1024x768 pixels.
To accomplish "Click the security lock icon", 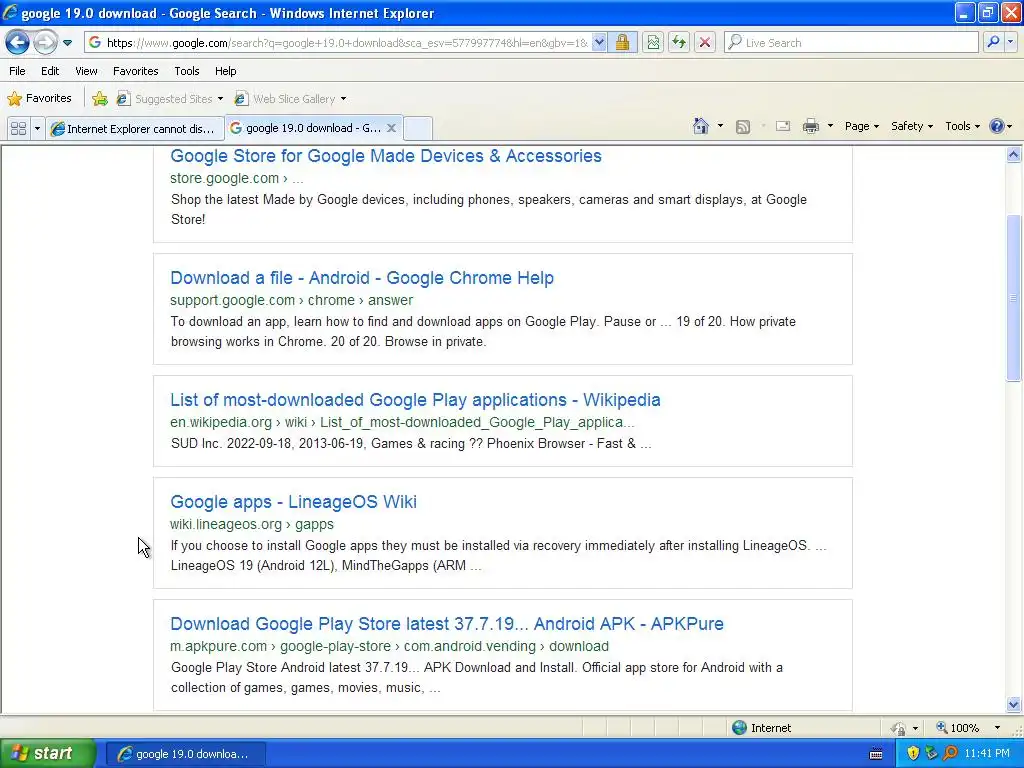I will click(x=622, y=42).
